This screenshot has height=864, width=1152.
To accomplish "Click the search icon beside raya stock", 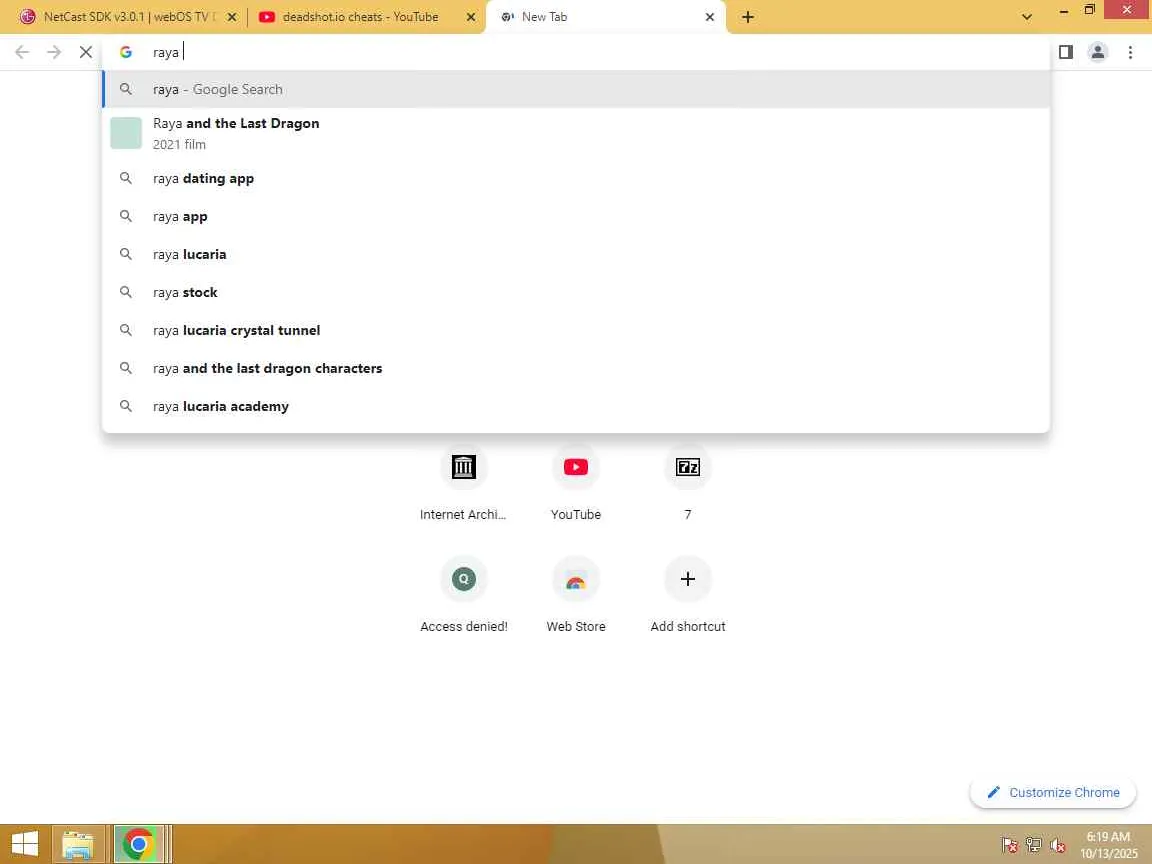I will [x=126, y=292].
